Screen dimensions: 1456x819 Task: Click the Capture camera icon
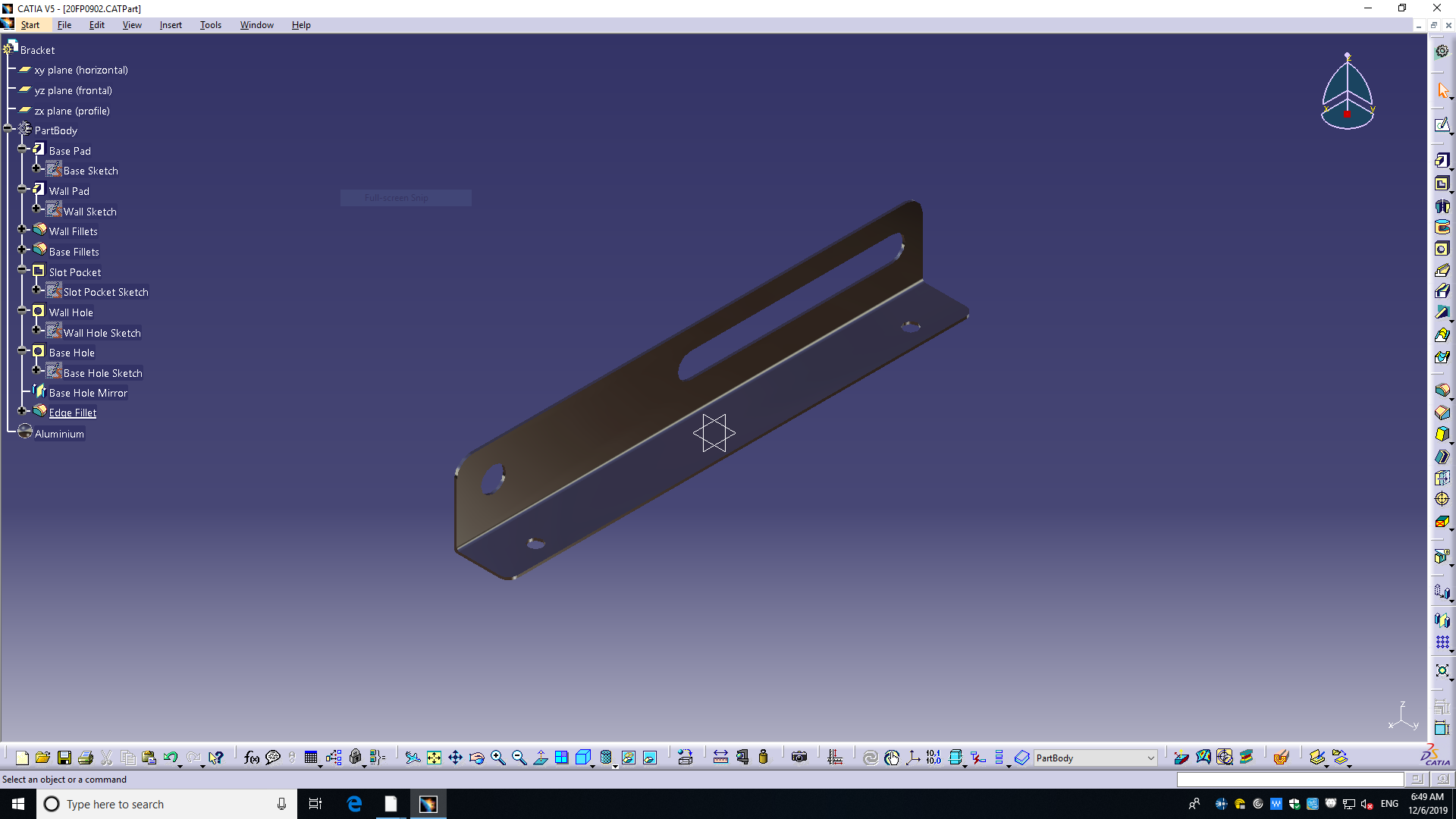click(x=799, y=758)
